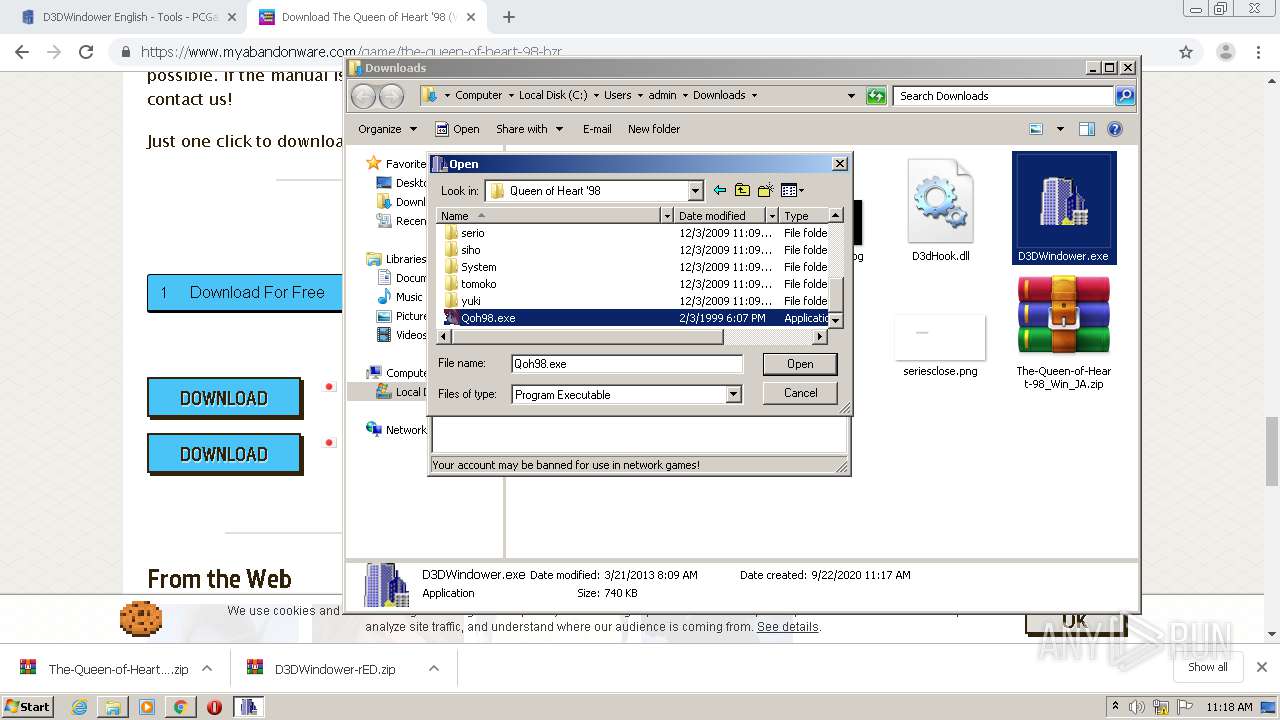This screenshot has height=720, width=1280.
Task: Open the See details cookie link
Action: pos(787,627)
